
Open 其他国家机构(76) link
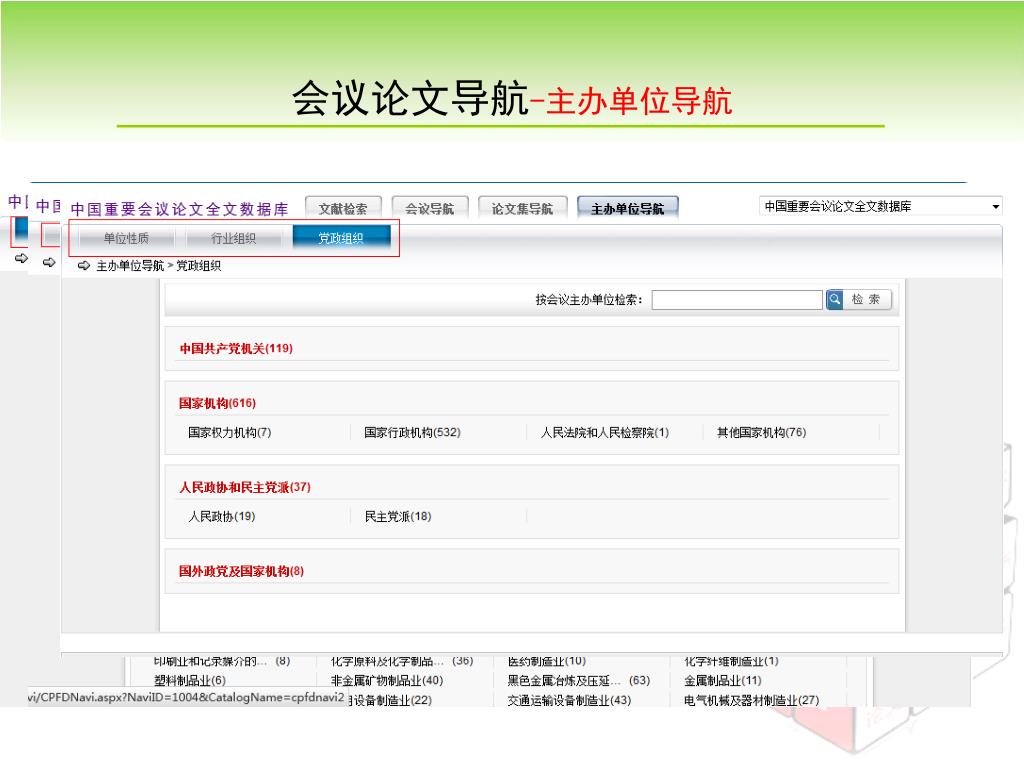tap(761, 432)
